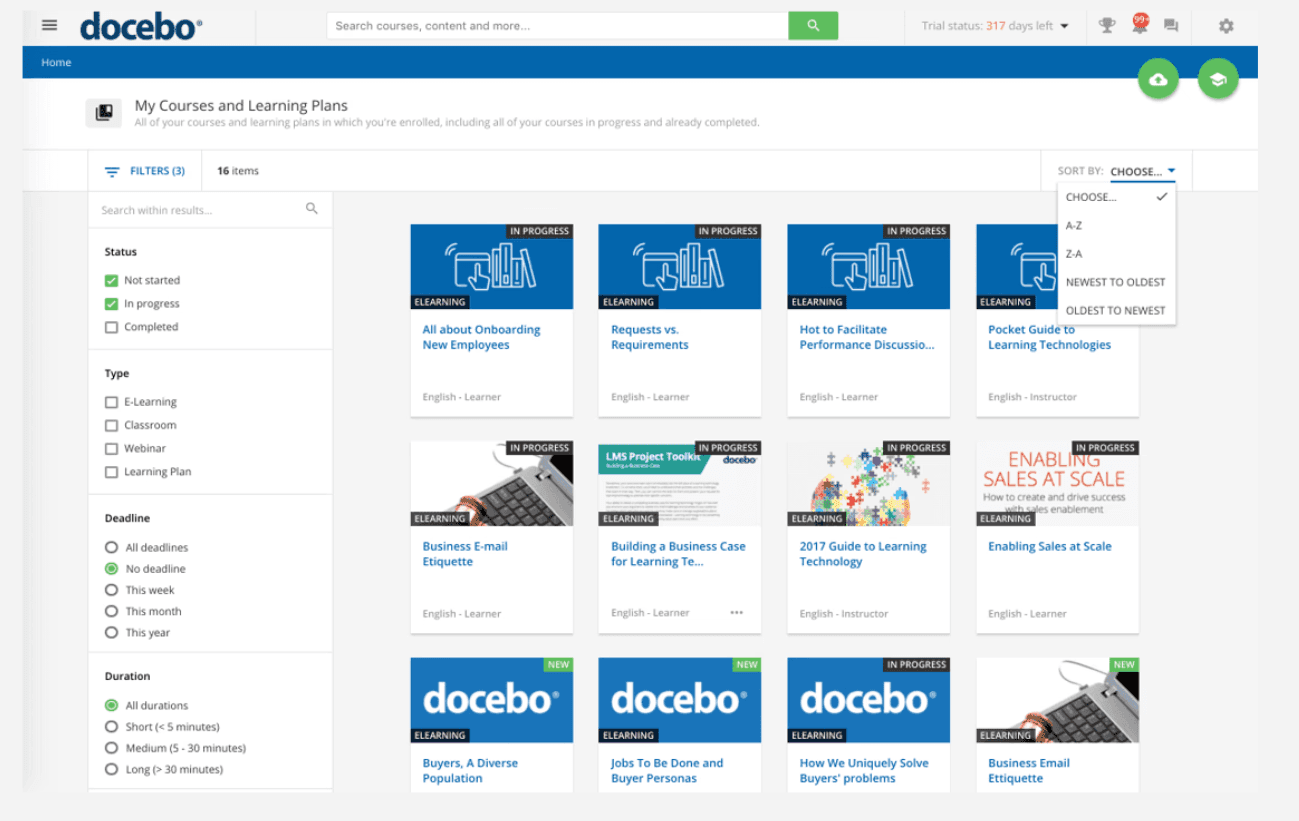Screen dimensions: 1299x821
Task: Enable the Classroom type filter
Action: pyautogui.click(x=111, y=425)
